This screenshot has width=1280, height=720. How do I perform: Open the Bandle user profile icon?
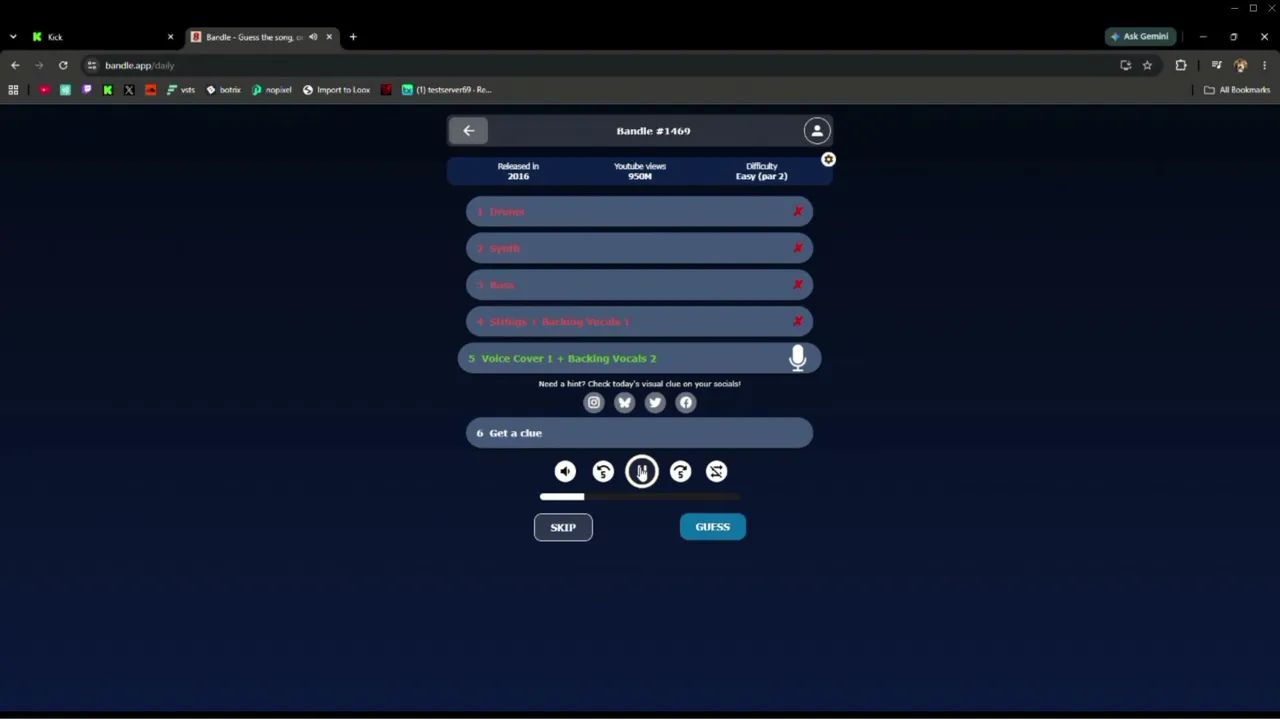(817, 131)
